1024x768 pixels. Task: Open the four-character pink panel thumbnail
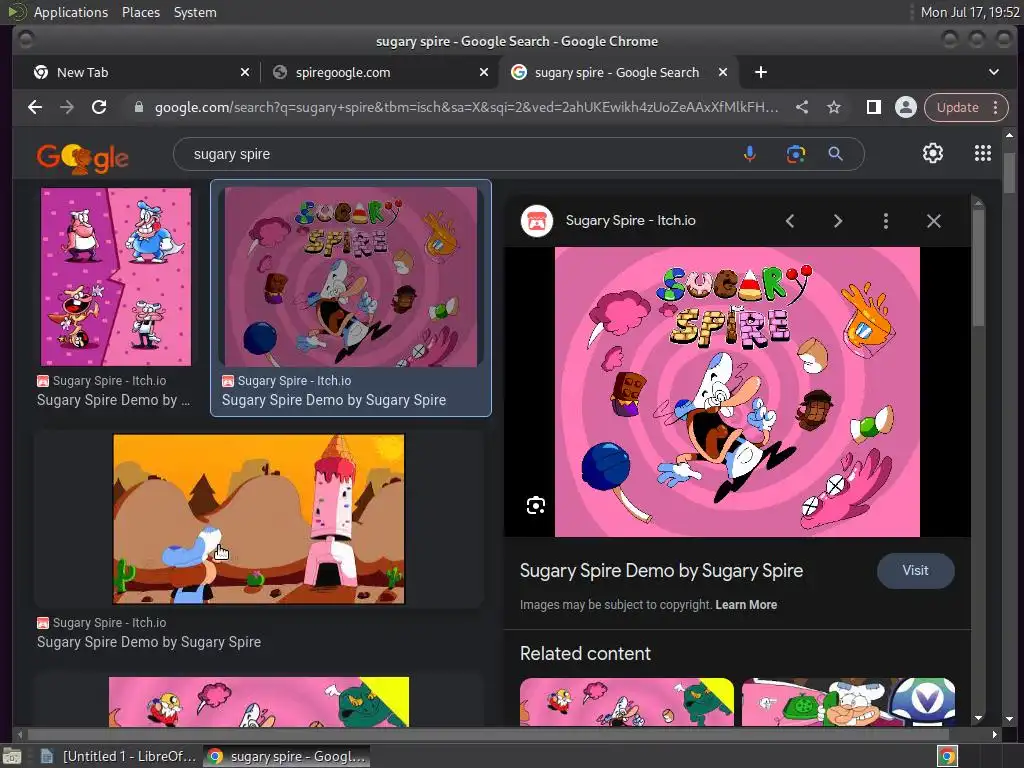point(116,277)
